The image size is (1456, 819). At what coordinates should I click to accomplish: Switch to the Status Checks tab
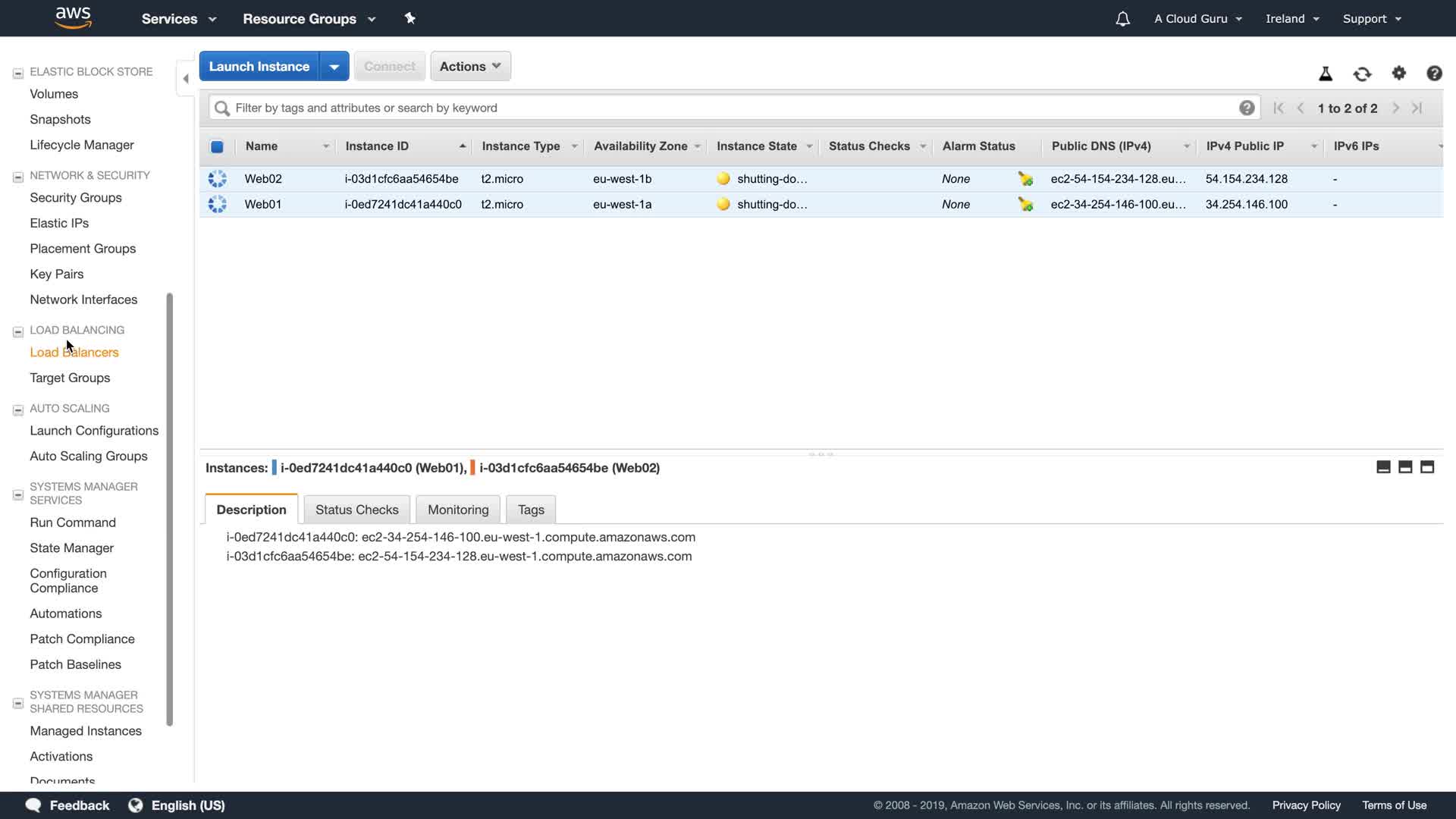tap(356, 510)
